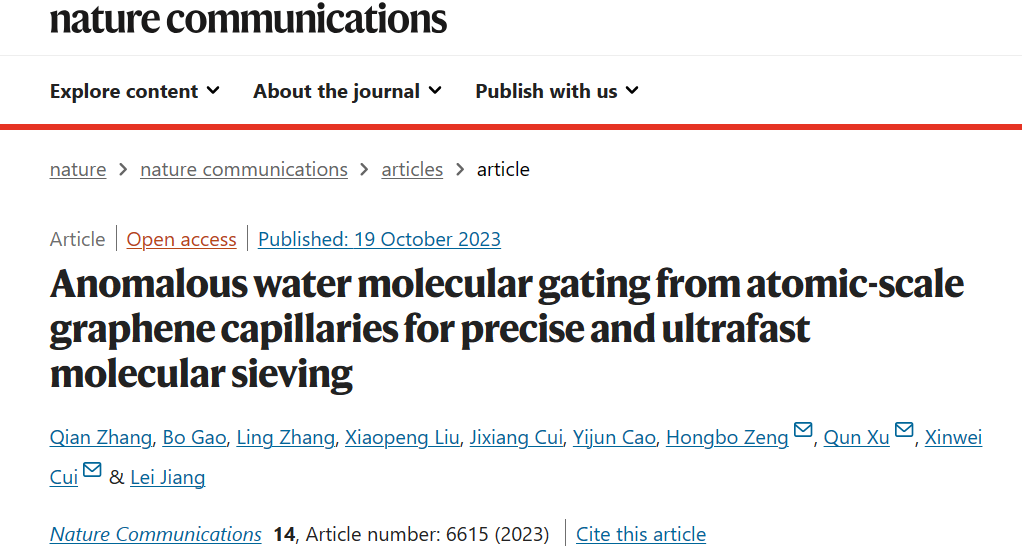The width and height of the screenshot is (1022, 559).
Task: Expand the Publish with us menu
Action: point(557,91)
